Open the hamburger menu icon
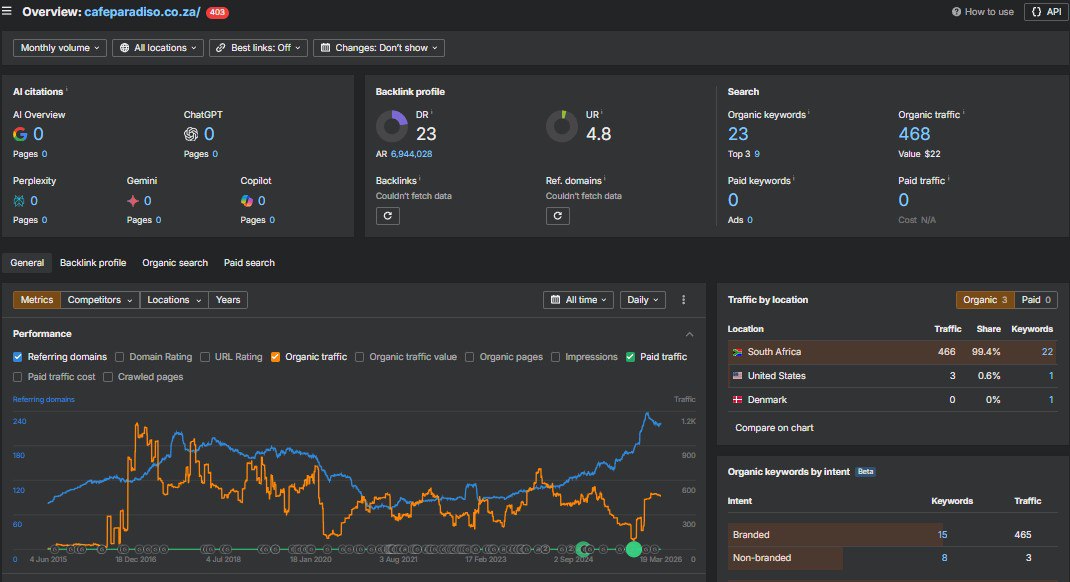The image size is (1070, 582). [7, 11]
